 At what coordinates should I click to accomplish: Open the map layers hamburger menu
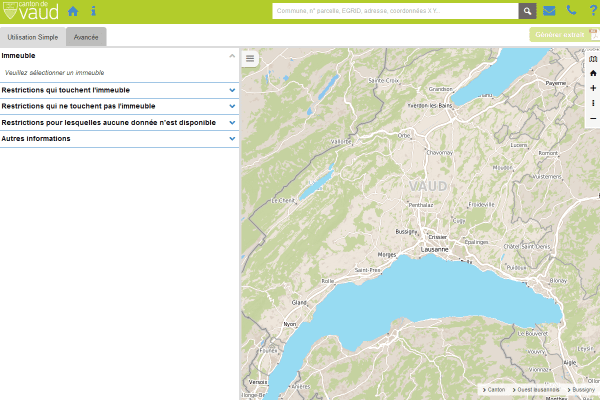point(250,59)
